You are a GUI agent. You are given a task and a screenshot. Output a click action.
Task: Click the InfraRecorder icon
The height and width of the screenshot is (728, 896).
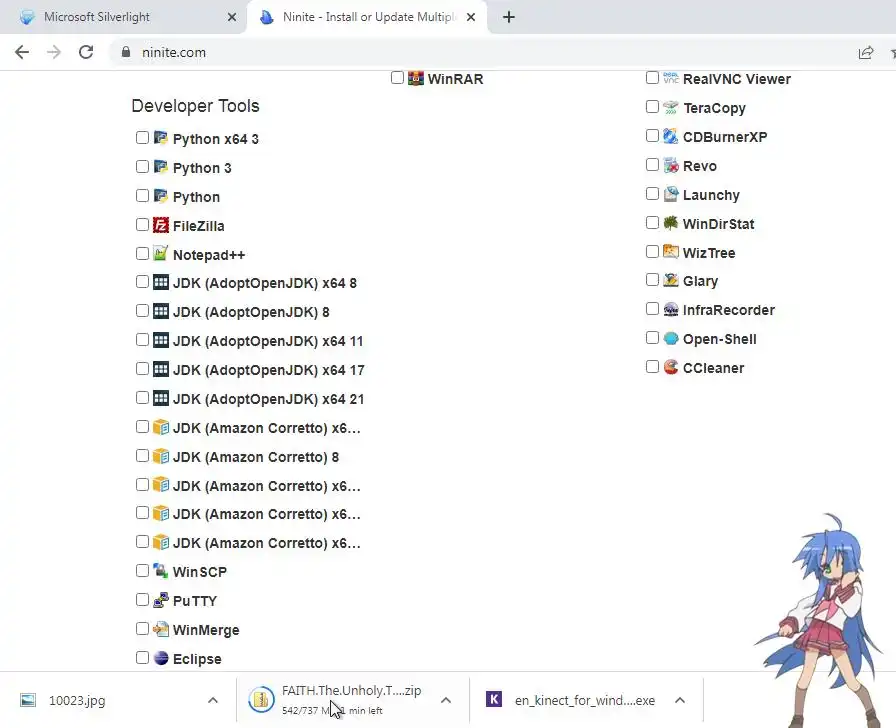[x=671, y=309]
